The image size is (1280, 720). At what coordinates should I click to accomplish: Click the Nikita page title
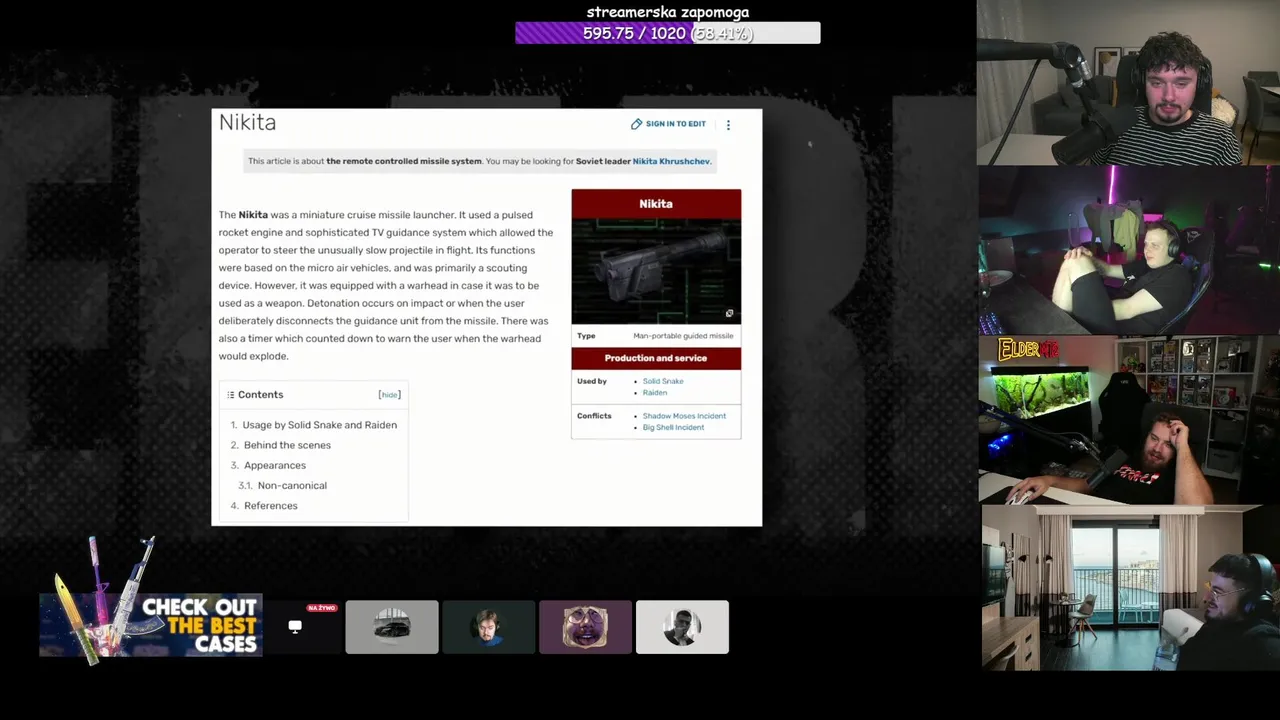247,122
